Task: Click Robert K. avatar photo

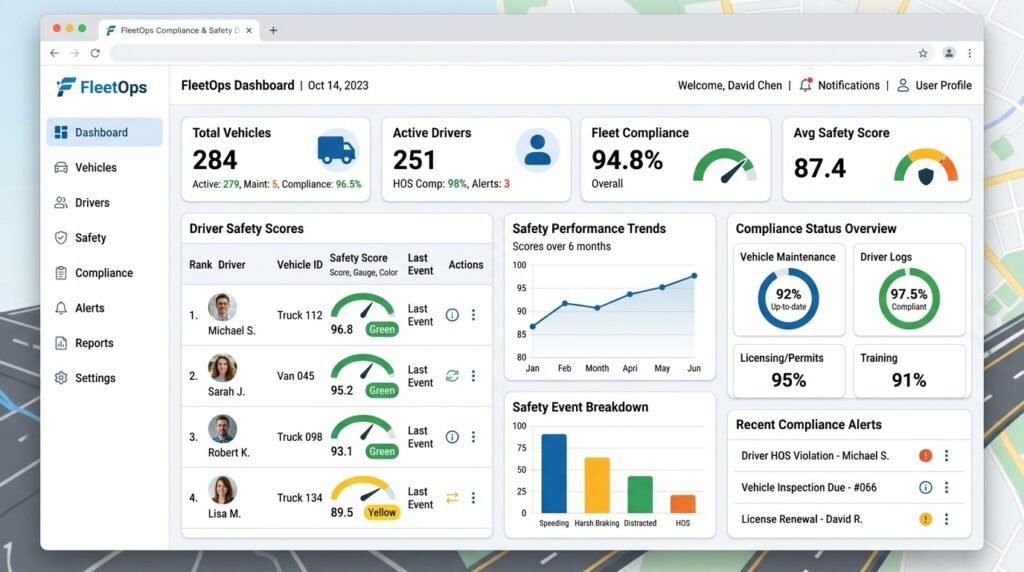Action: coord(222,429)
